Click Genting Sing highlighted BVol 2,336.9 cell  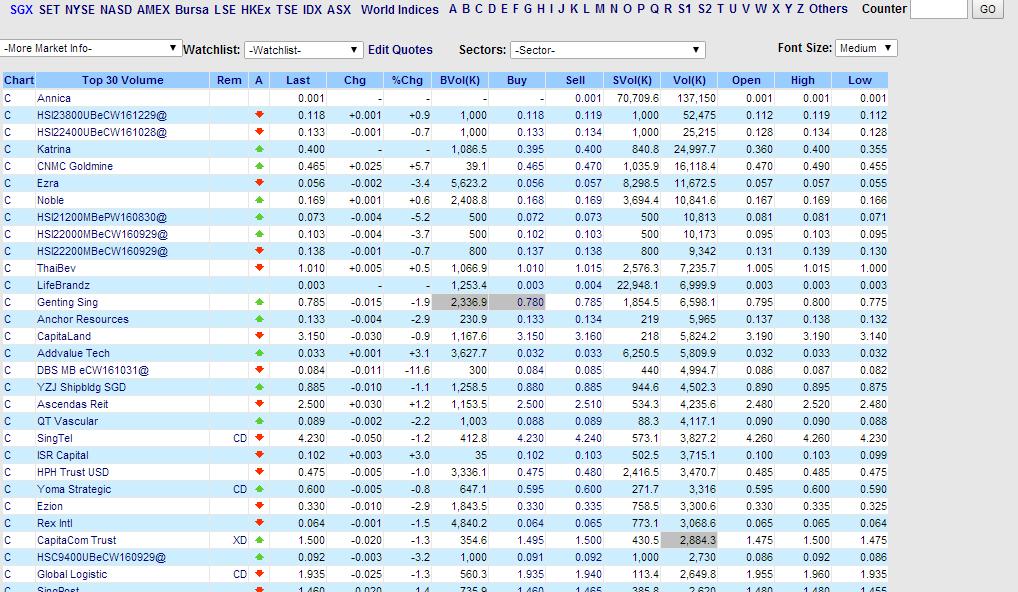point(460,302)
